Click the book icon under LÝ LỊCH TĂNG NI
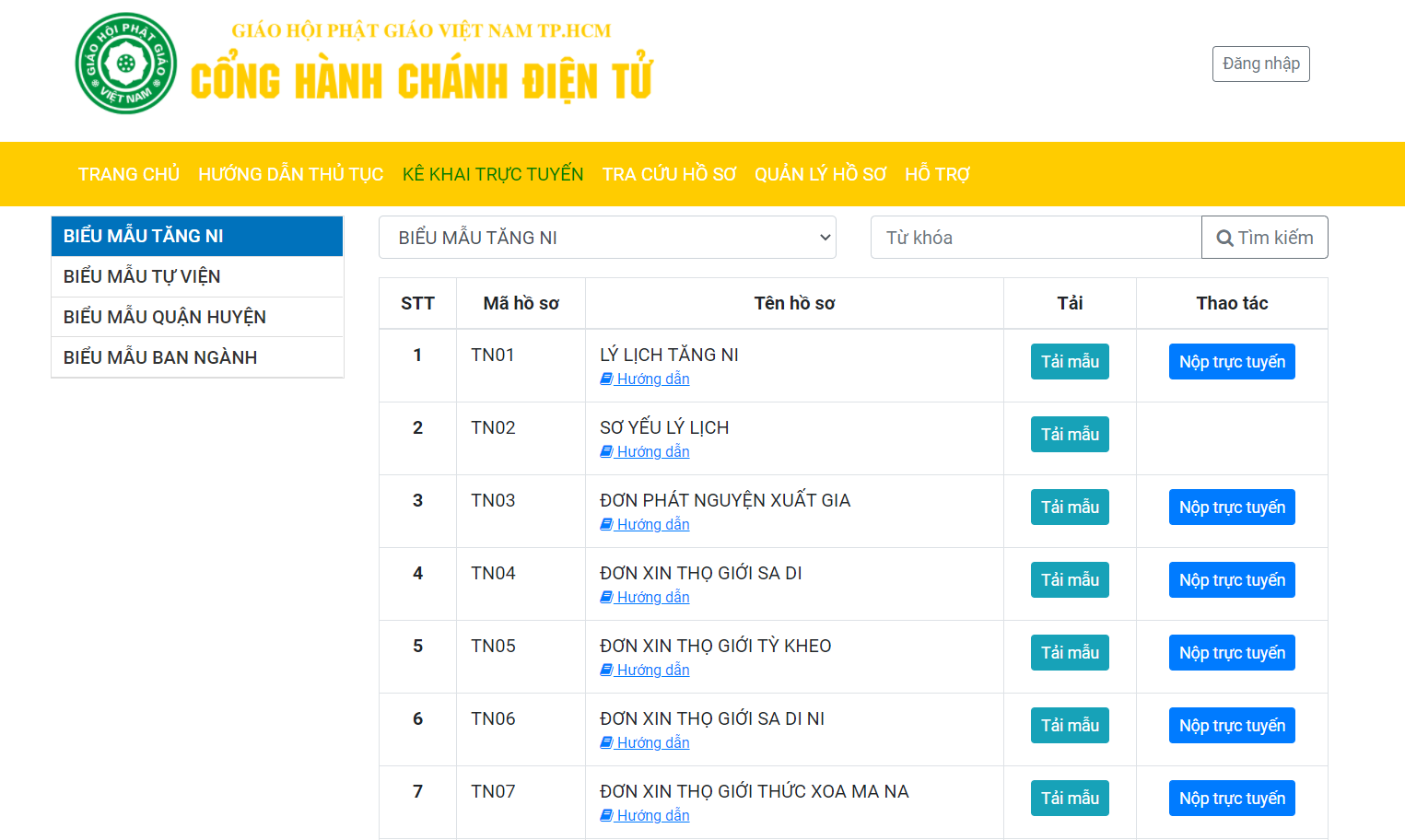The height and width of the screenshot is (840, 1405). (x=606, y=379)
